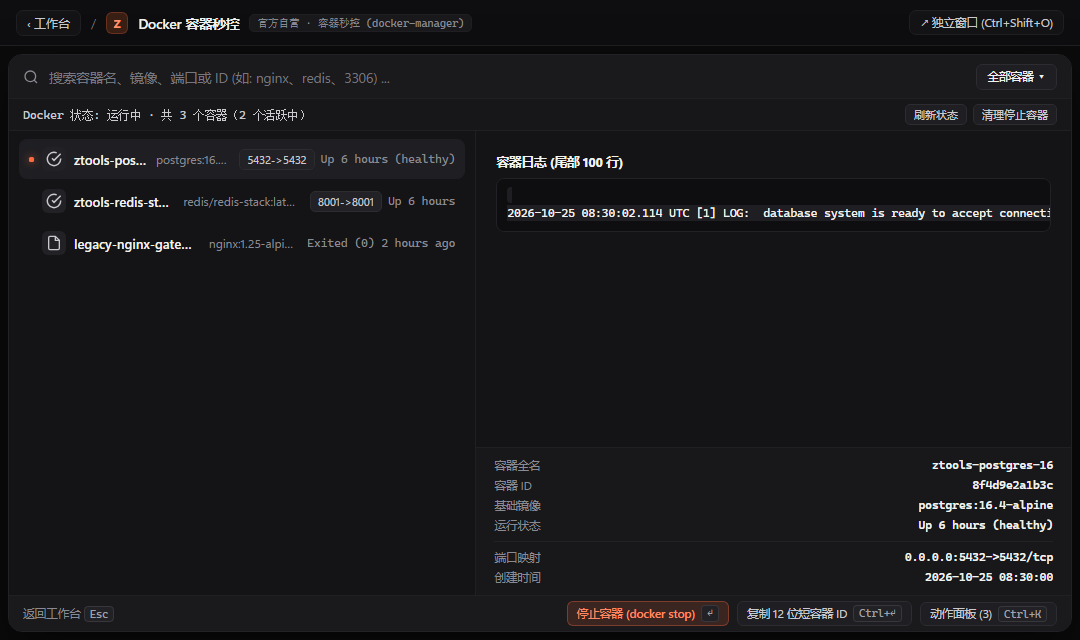Open the 全部容器 filter dropdown
1080x640 pixels.
coord(1016,77)
